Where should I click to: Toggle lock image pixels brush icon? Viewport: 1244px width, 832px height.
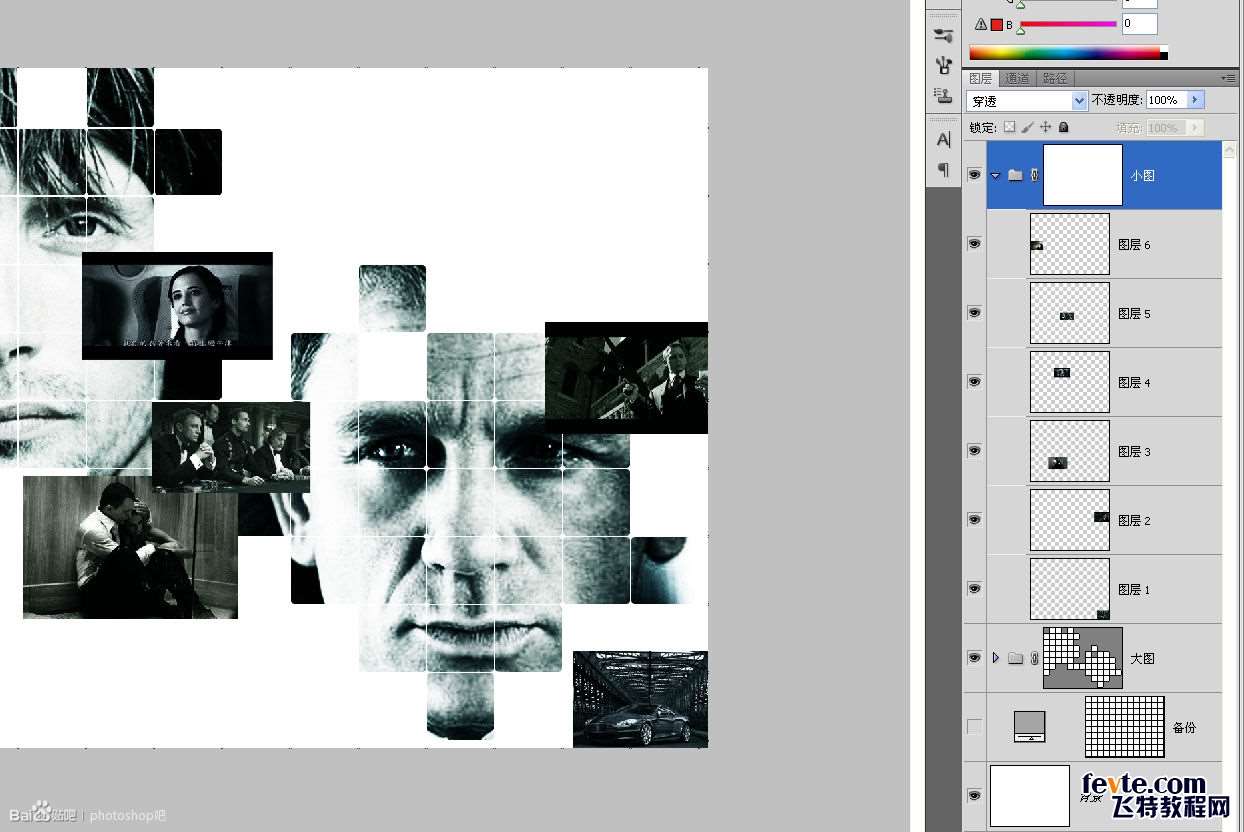(x=1027, y=127)
